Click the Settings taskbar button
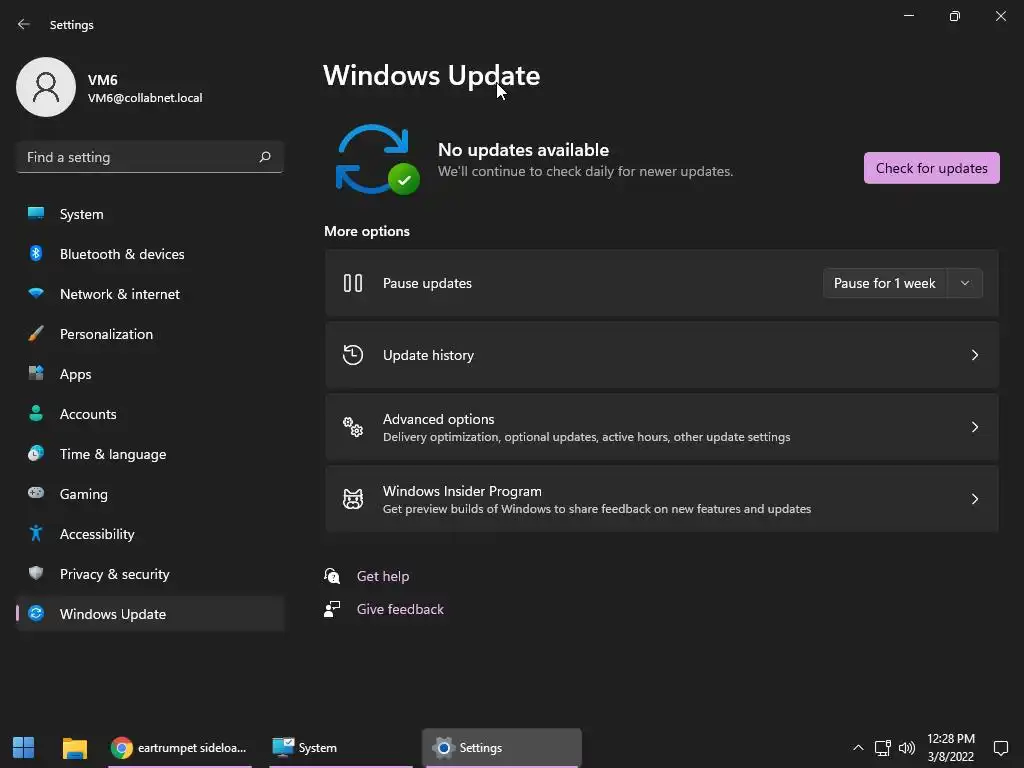Screen dimensions: 1024x768 tap(502, 748)
